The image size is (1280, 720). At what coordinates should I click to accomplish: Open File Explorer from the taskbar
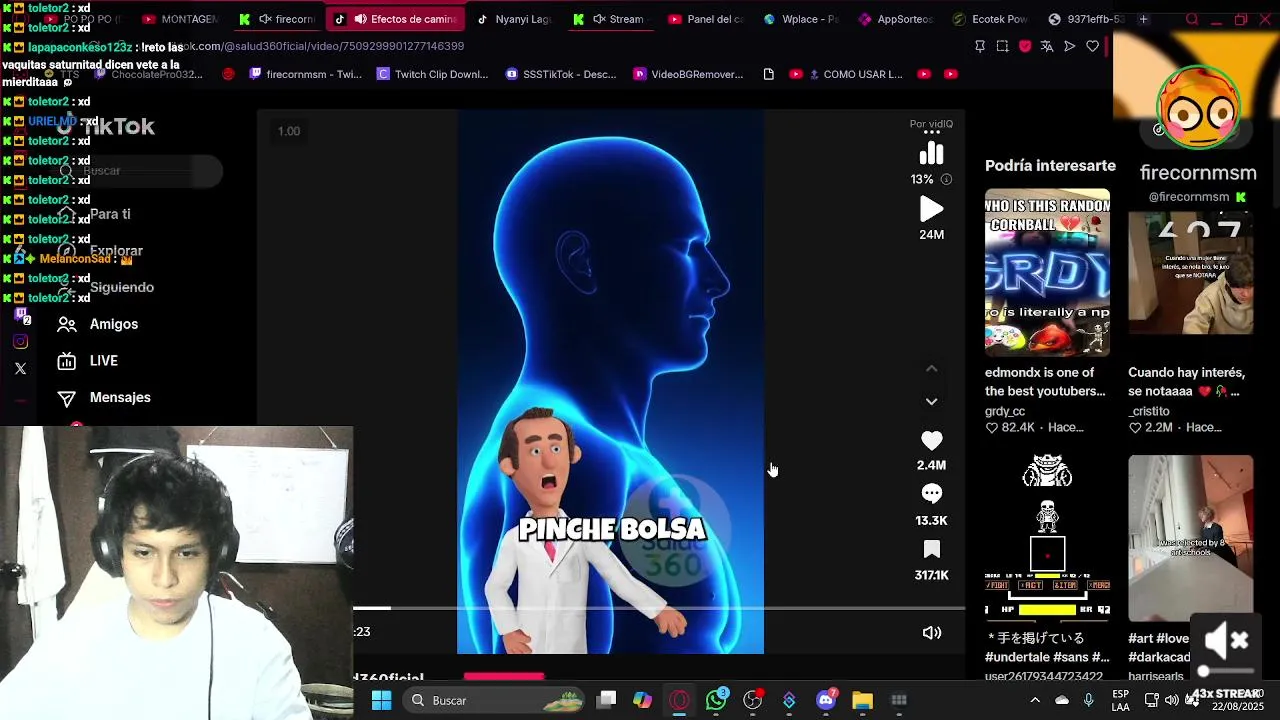tap(862, 701)
